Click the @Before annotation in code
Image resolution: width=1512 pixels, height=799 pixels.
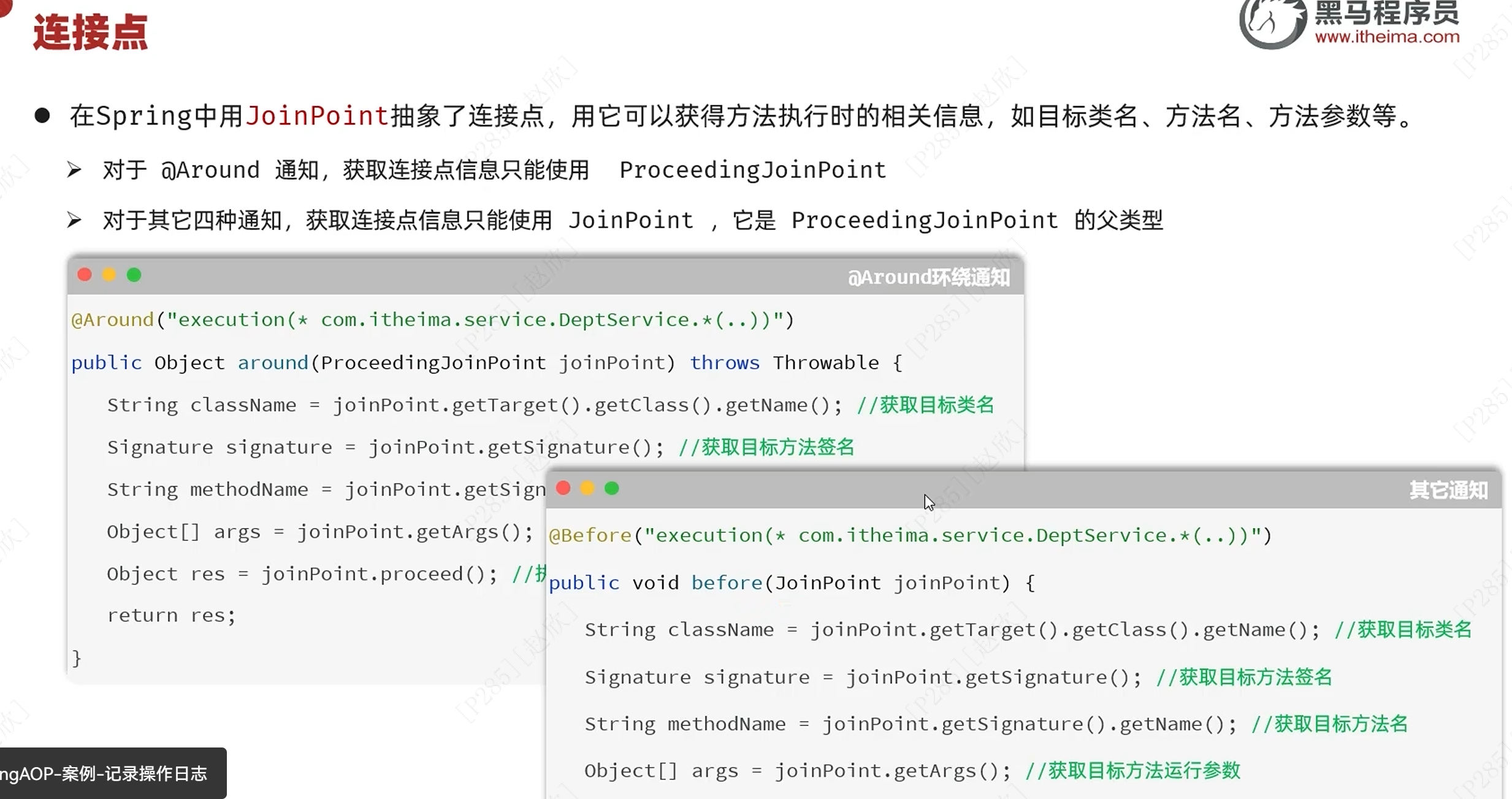tap(590, 535)
